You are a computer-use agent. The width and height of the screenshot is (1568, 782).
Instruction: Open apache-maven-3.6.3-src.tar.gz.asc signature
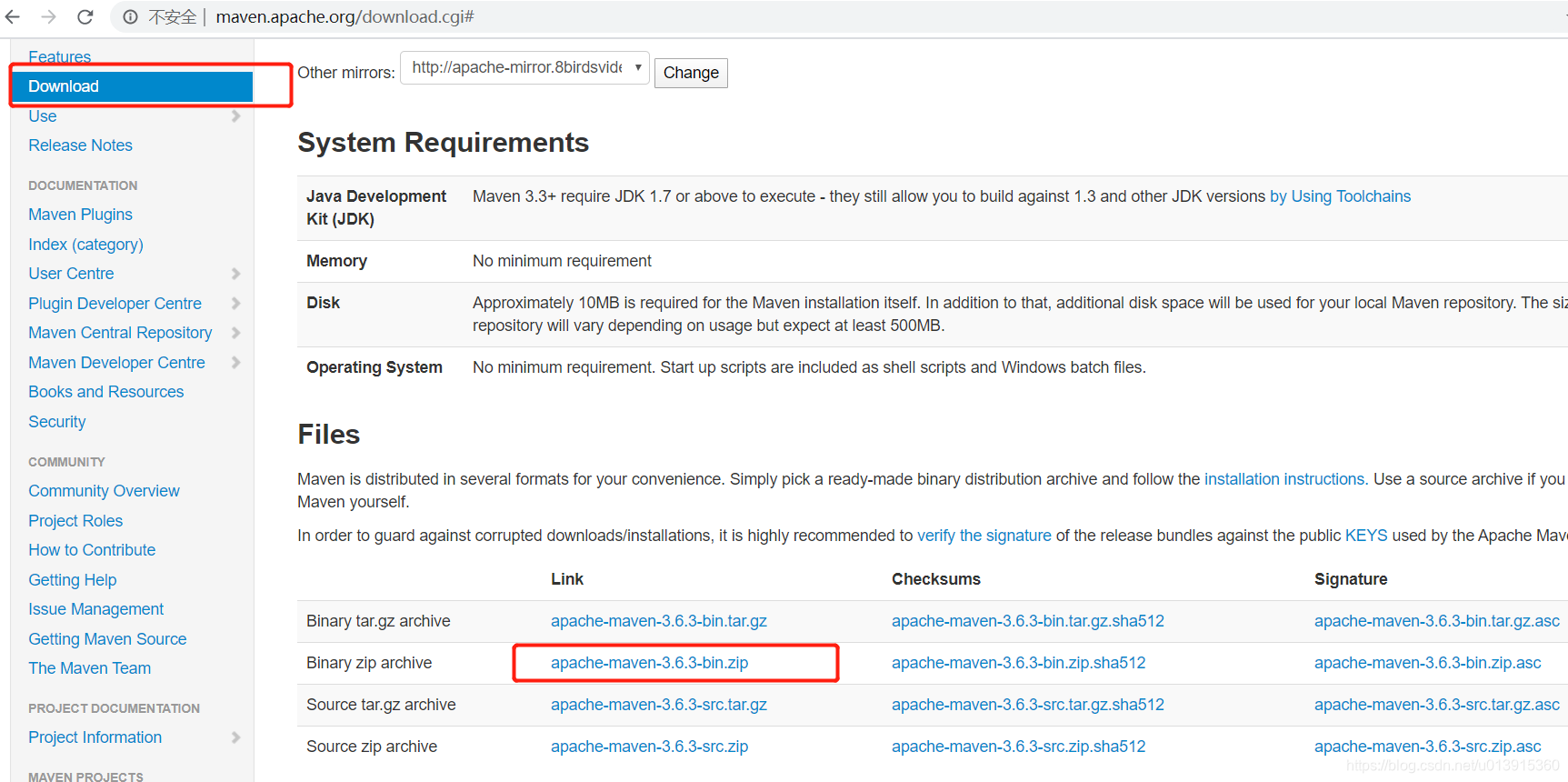coord(1437,705)
